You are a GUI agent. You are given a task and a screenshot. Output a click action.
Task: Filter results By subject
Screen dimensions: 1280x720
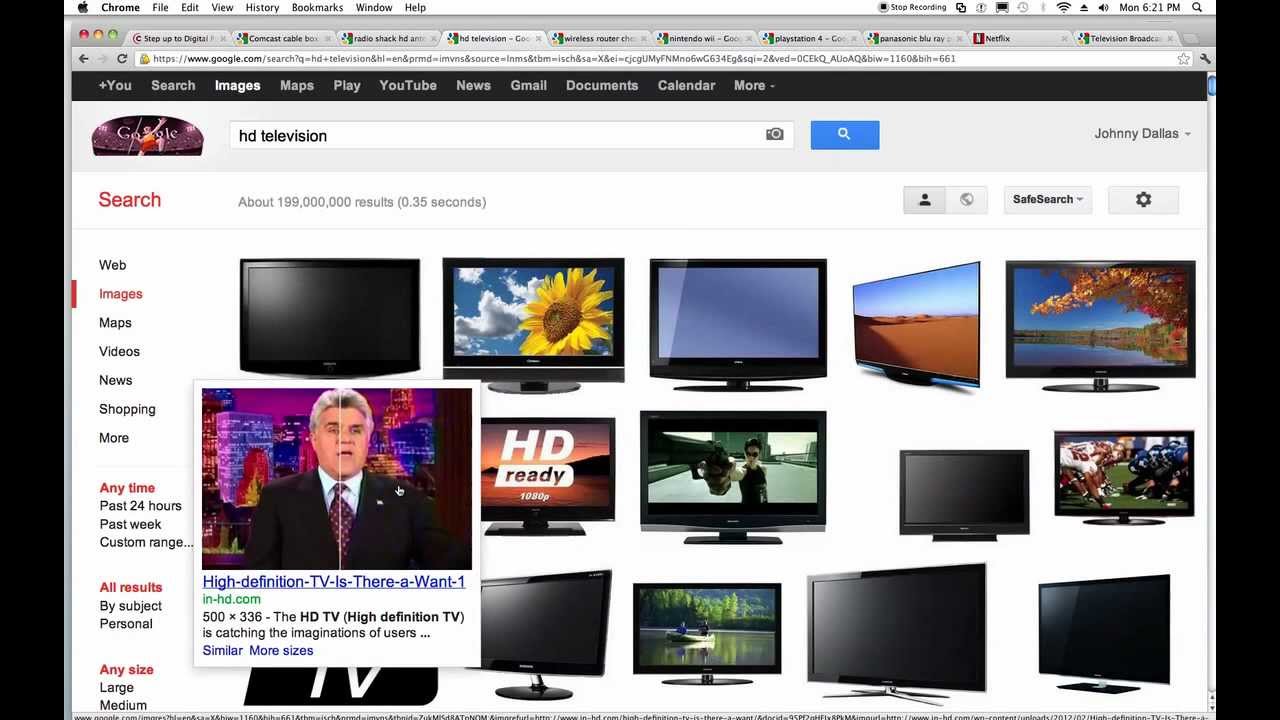tap(130, 606)
